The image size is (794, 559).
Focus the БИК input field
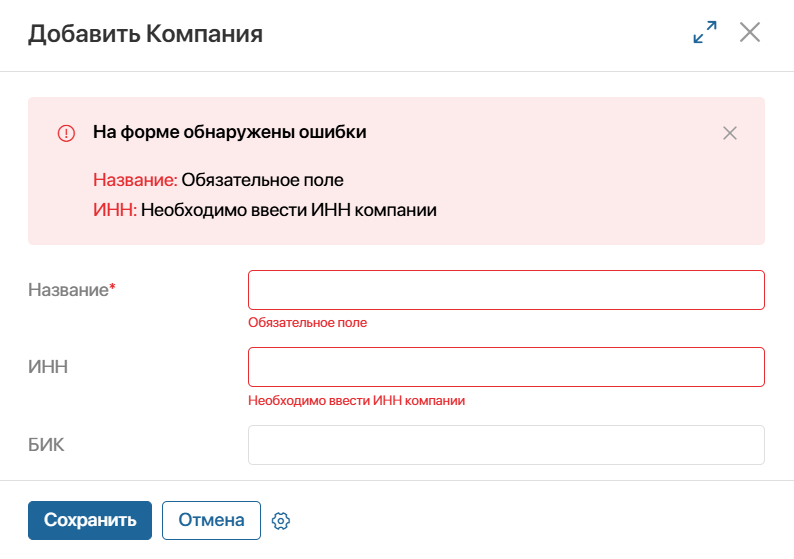coord(506,445)
